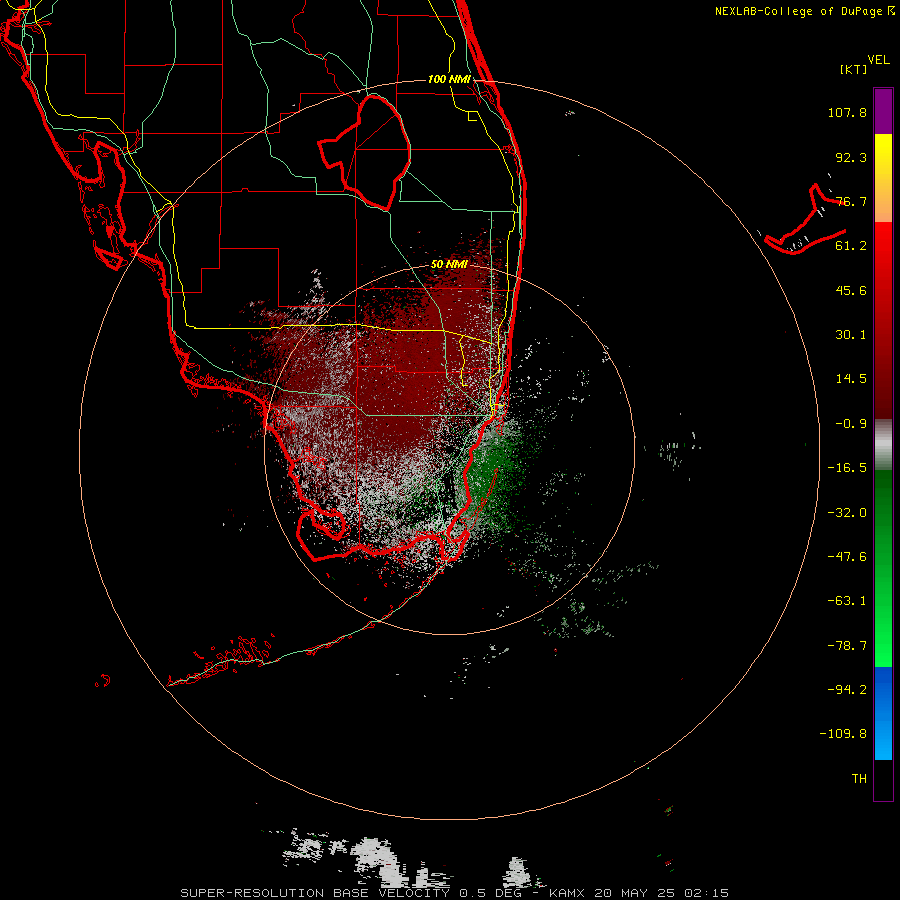Click the 107.8 legend value
The width and height of the screenshot is (900, 900).
pyautogui.click(x=847, y=112)
